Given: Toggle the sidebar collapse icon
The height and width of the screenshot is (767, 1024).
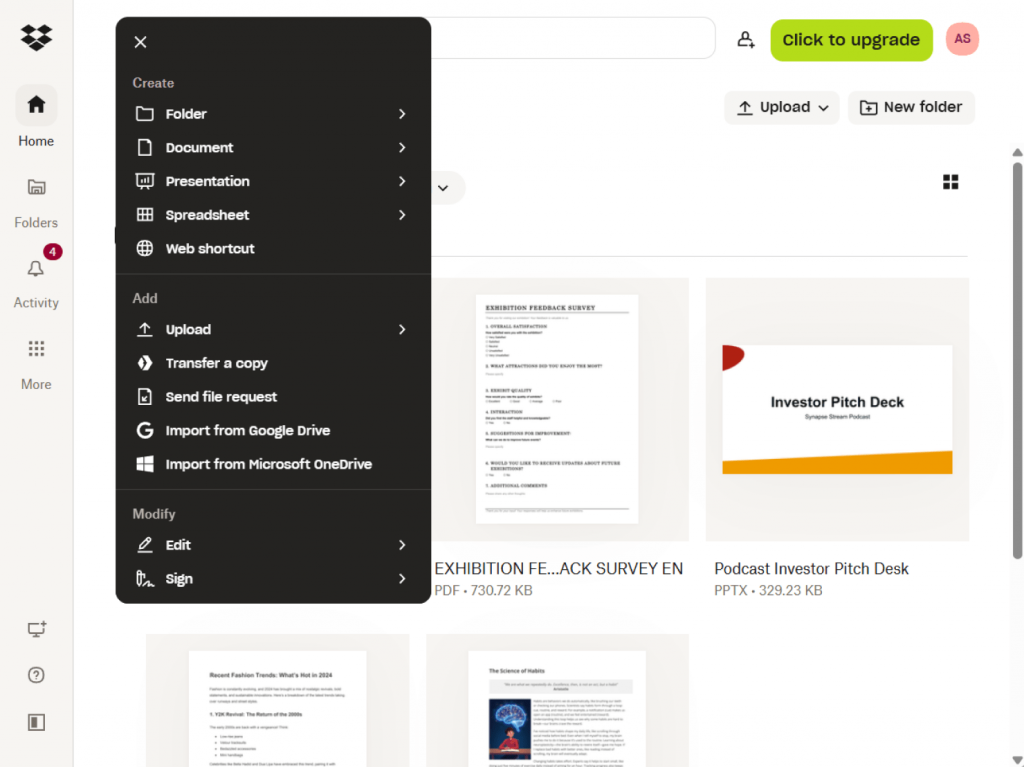Looking at the screenshot, I should (36, 722).
